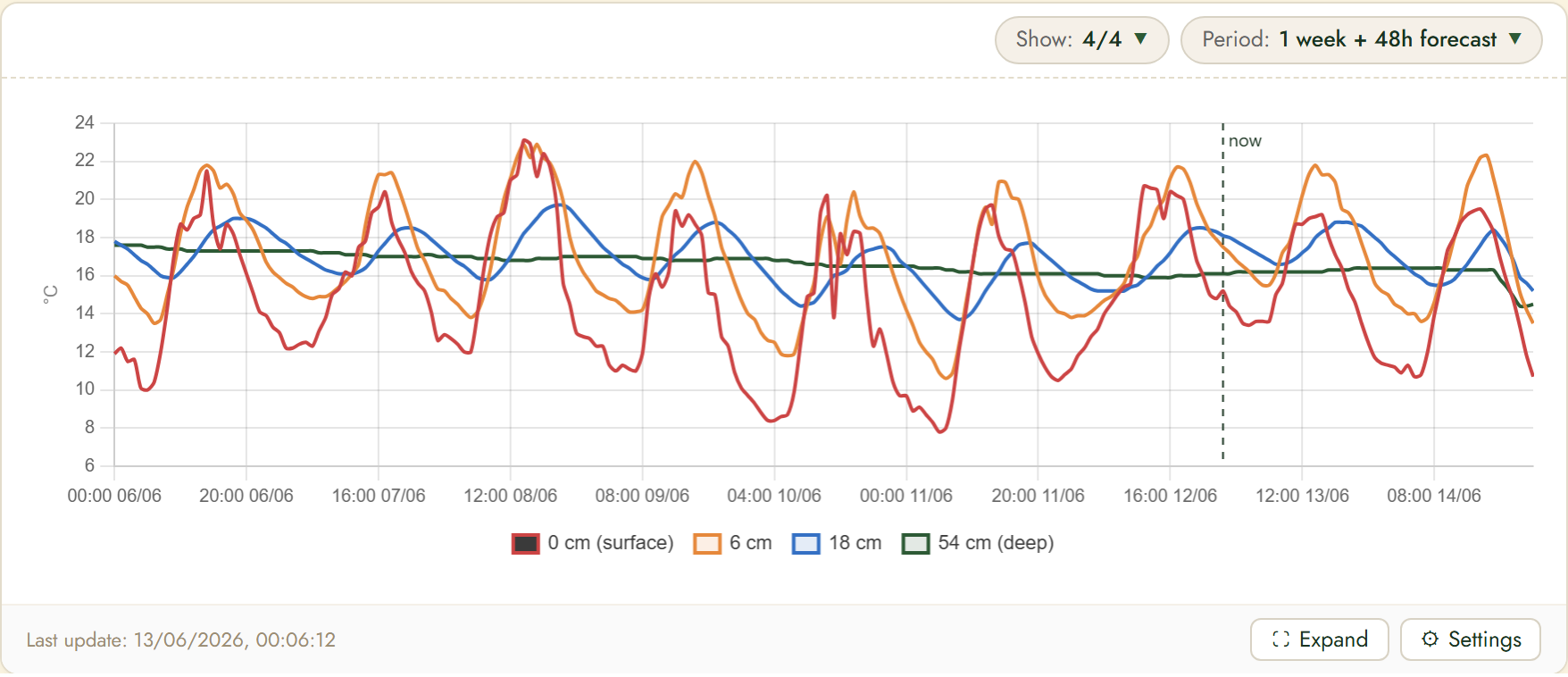This screenshot has width=1568, height=677.
Task: Click the 12:00 08/06 axis label
Action: pos(511,496)
